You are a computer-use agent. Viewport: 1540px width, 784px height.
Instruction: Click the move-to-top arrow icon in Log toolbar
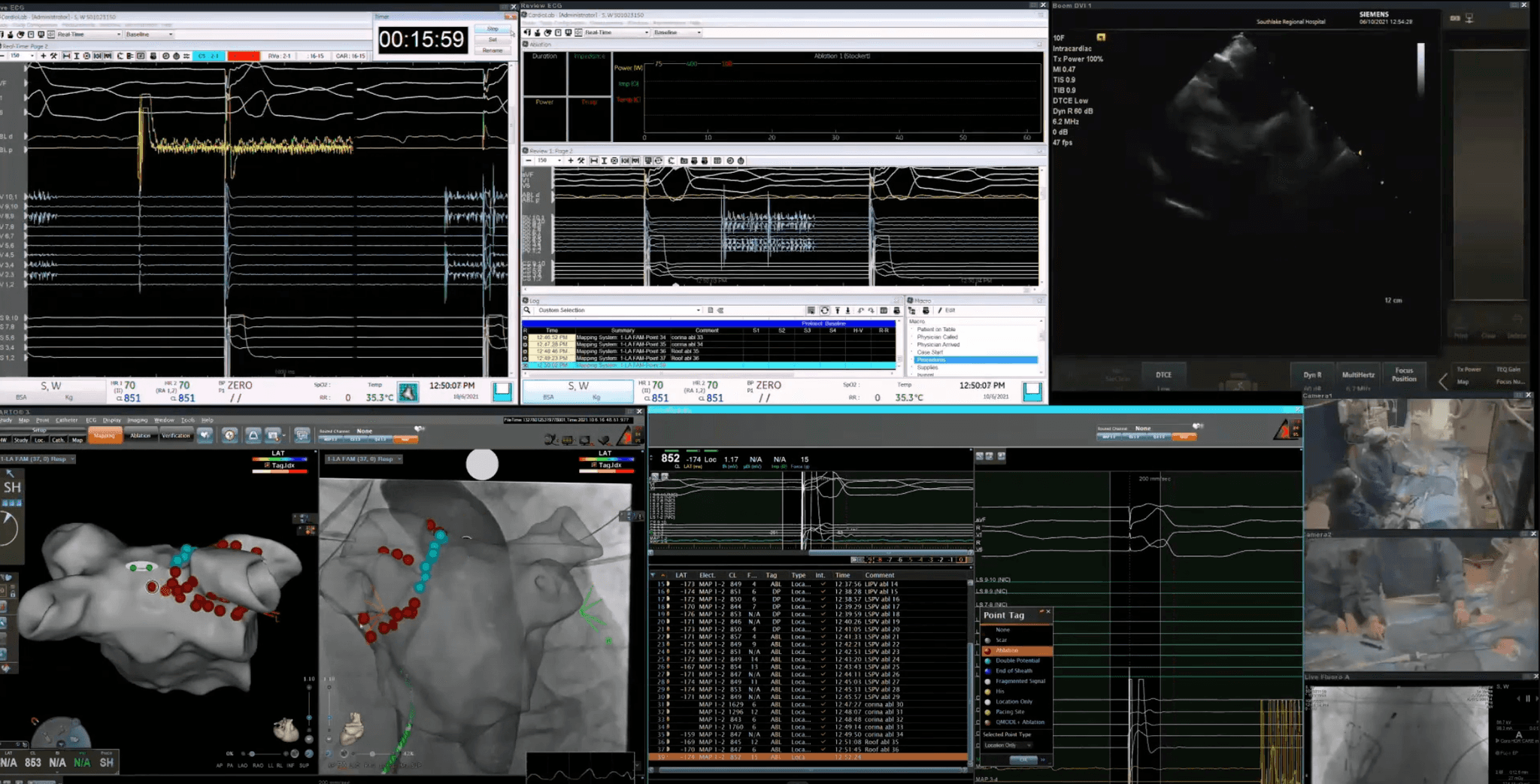(837, 310)
